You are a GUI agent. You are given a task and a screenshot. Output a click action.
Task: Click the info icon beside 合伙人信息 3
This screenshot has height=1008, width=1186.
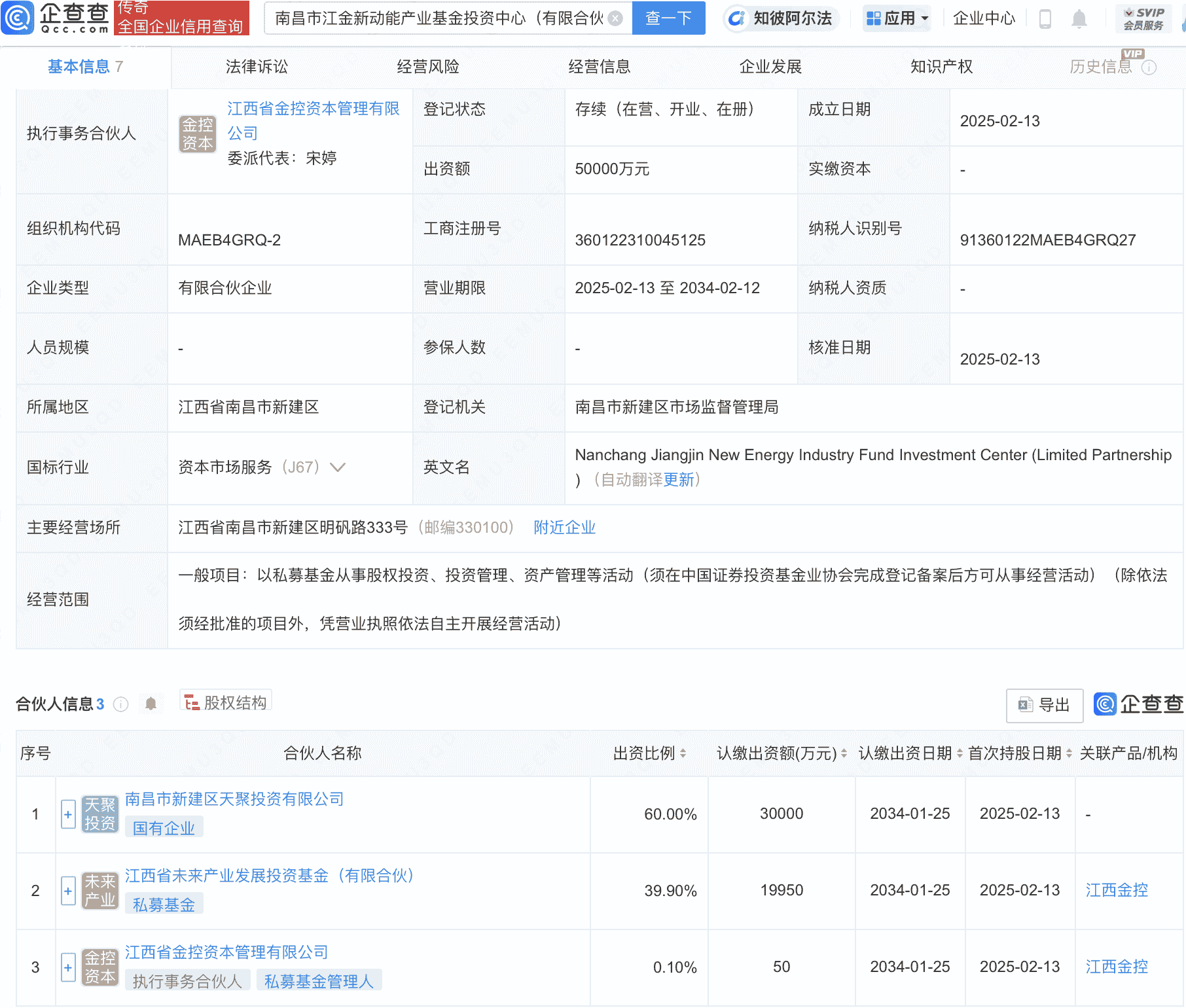(x=121, y=704)
